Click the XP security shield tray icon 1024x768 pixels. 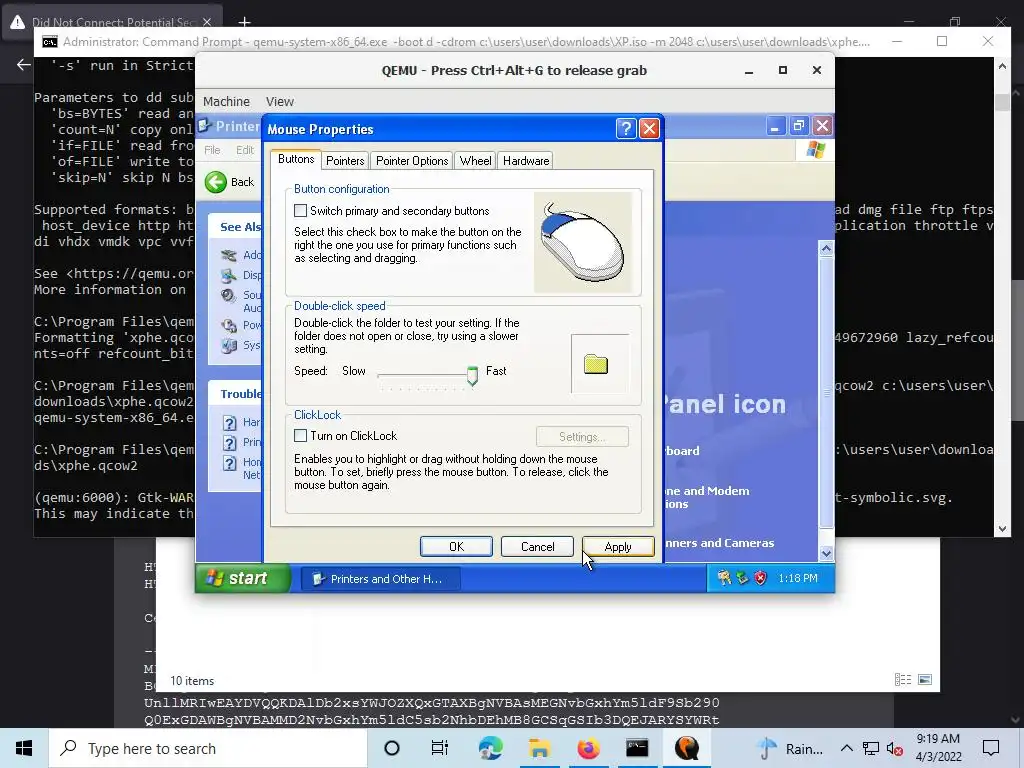(761, 577)
